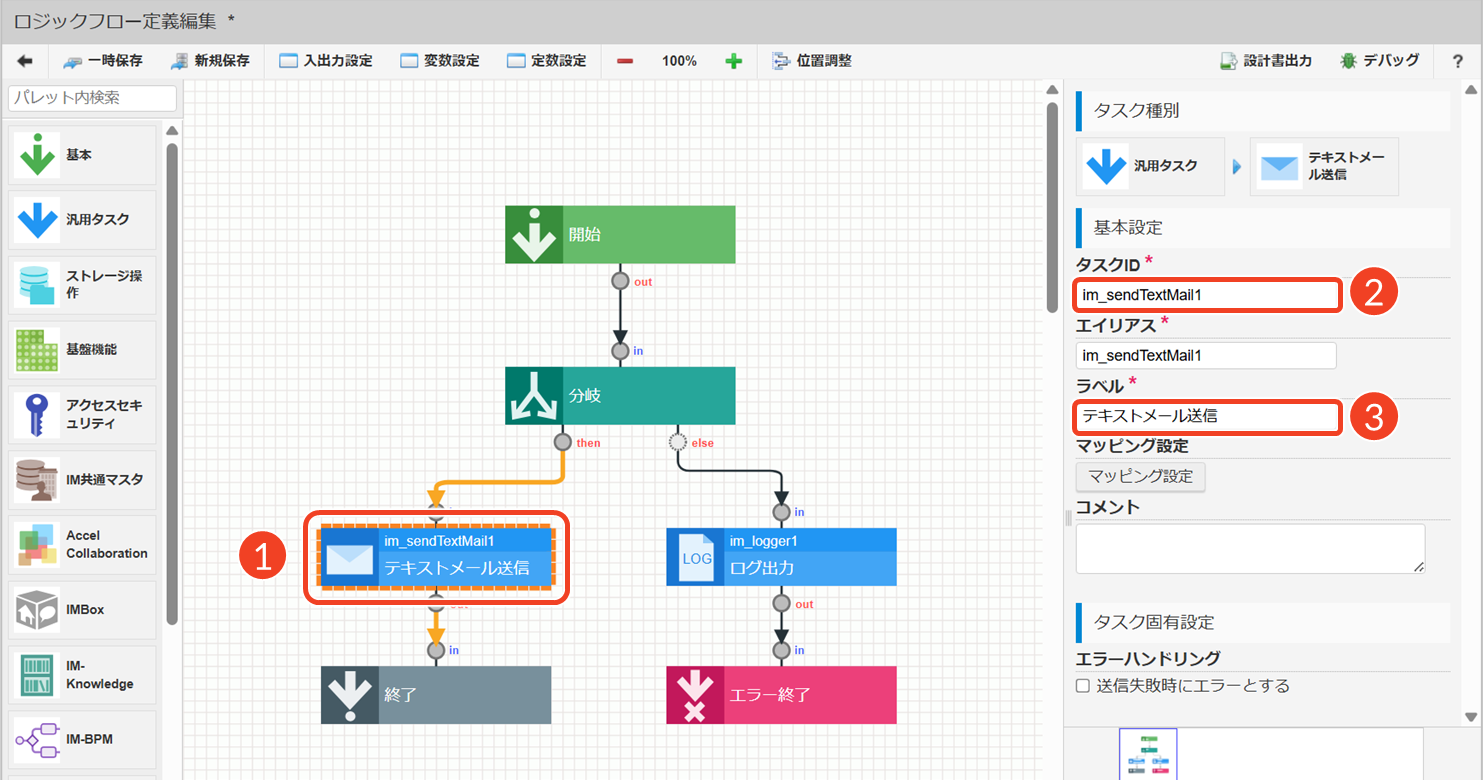Open 変数設定 from the toolbar

439,61
